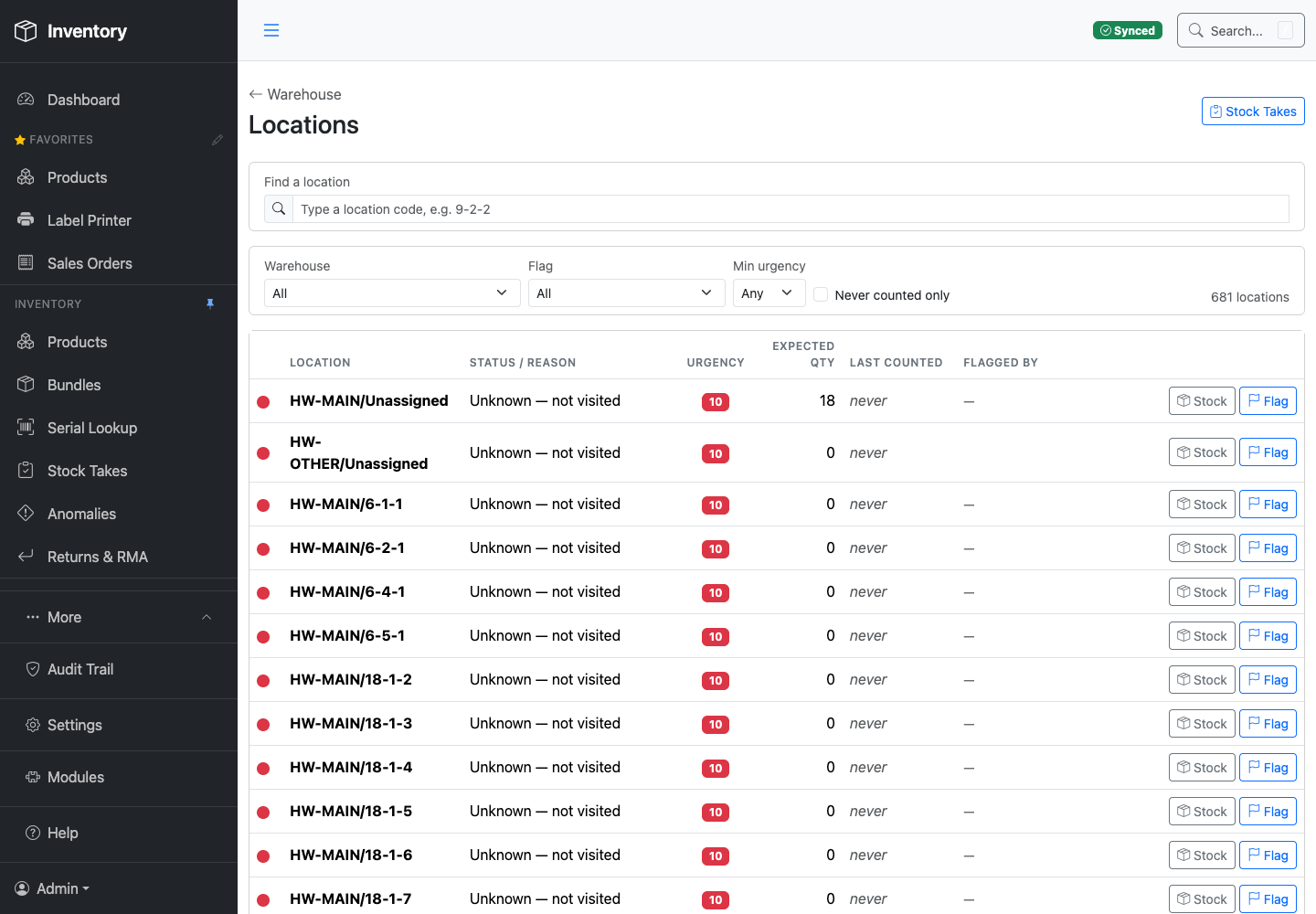The image size is (1316, 914).
Task: Click Stock button for HW-MAIN/18-1-4
Action: point(1202,768)
